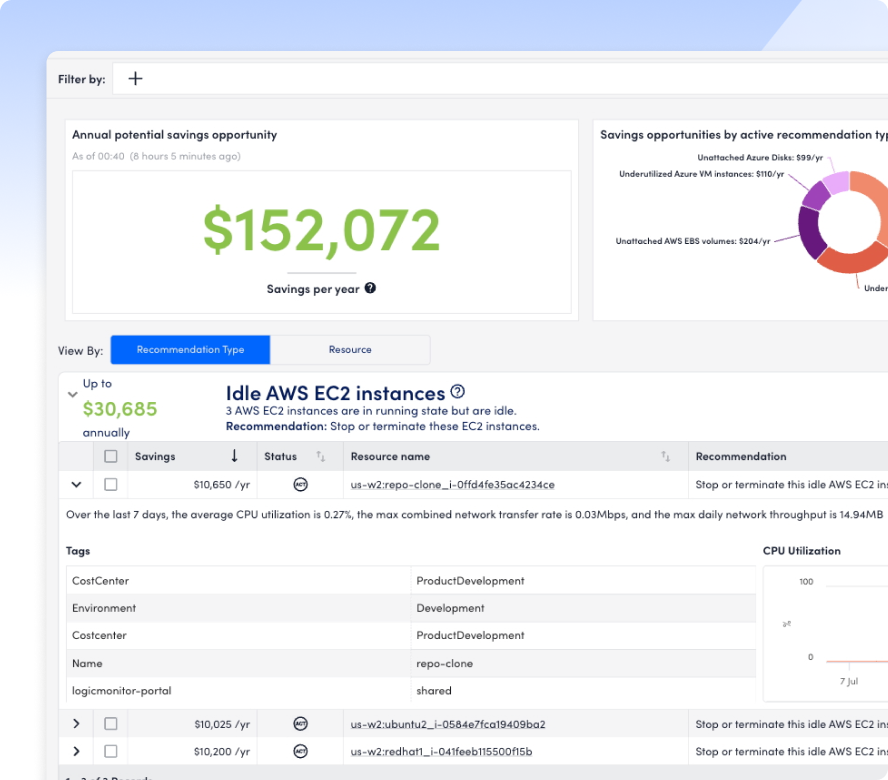
Task: Open us-w2:repo-clone_i-0ffd4fe35ac4234ce resource link
Action: 452,485
